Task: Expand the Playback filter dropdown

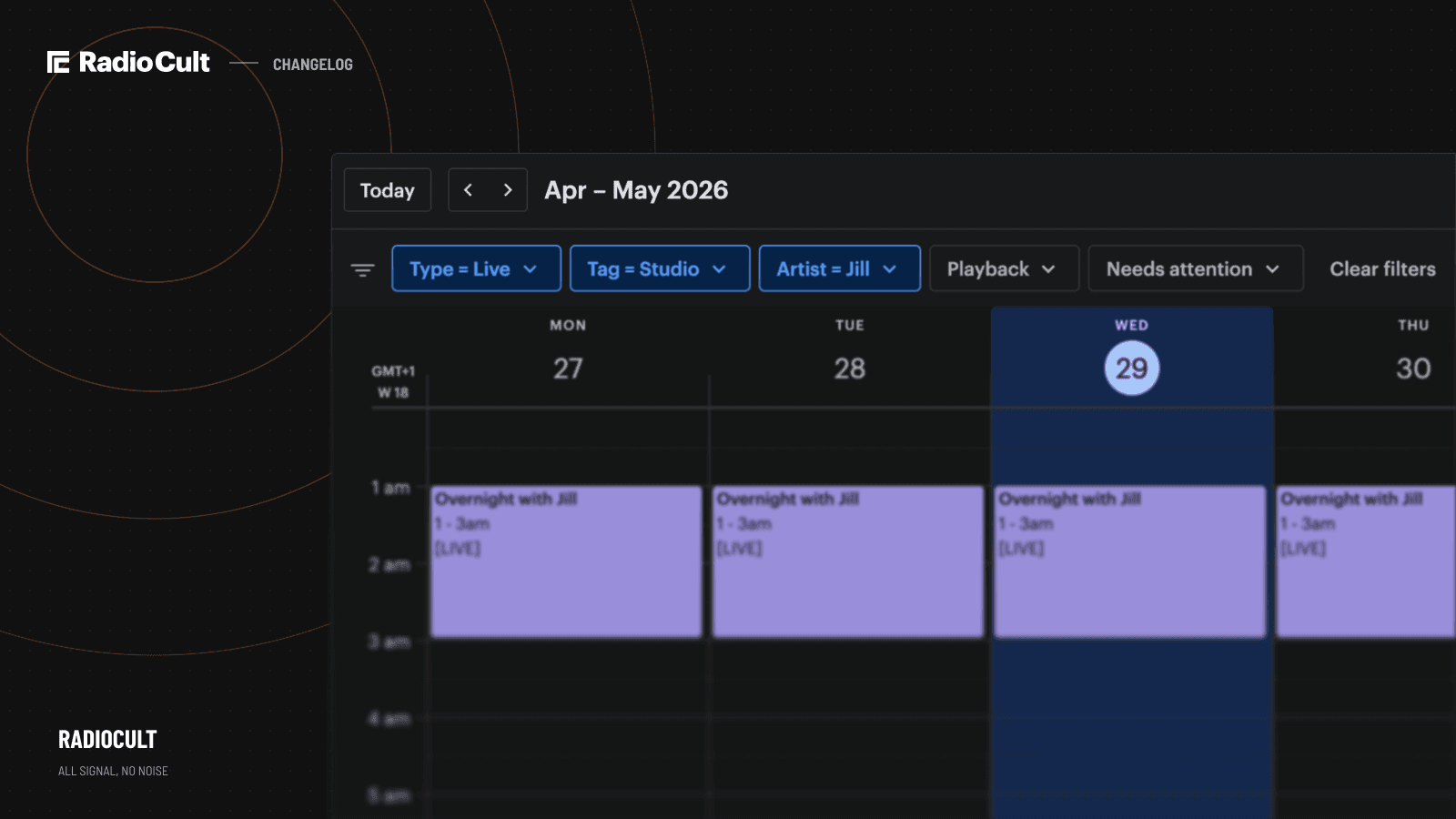Action: [x=1004, y=268]
